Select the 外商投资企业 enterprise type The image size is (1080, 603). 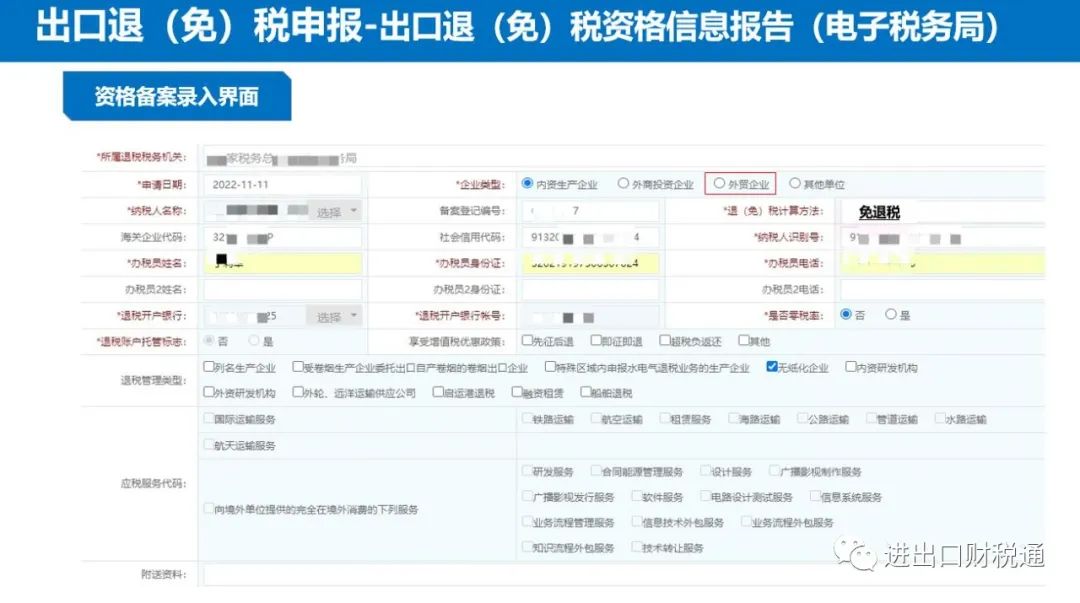click(x=623, y=183)
